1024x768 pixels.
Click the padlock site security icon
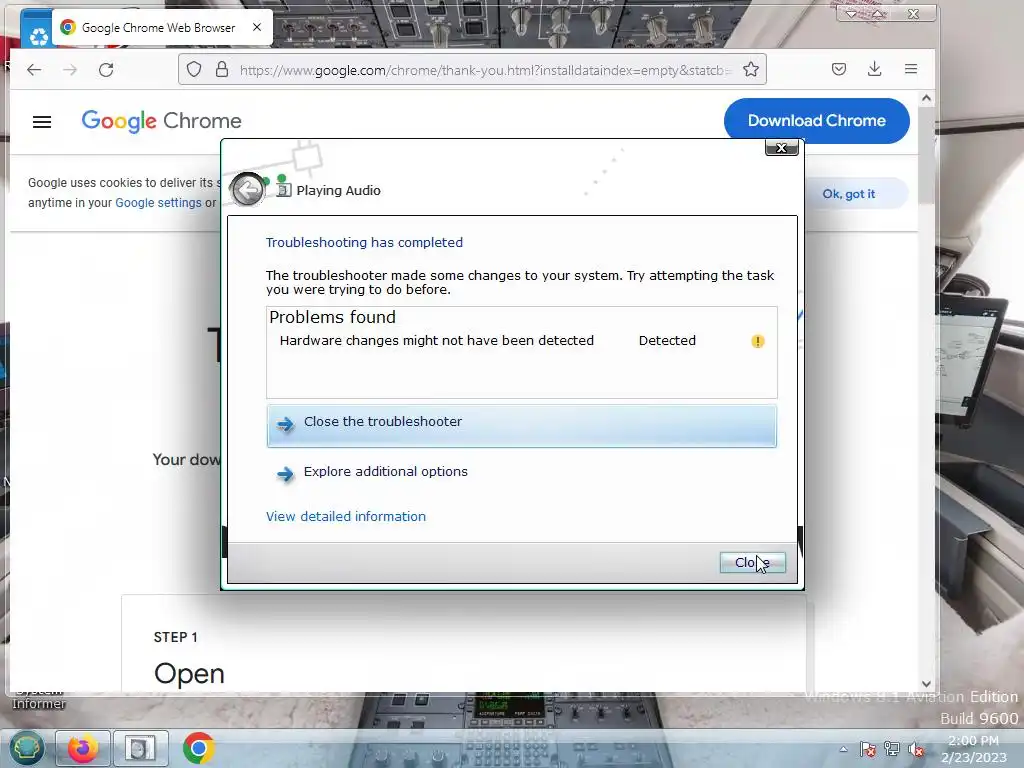(x=222, y=69)
